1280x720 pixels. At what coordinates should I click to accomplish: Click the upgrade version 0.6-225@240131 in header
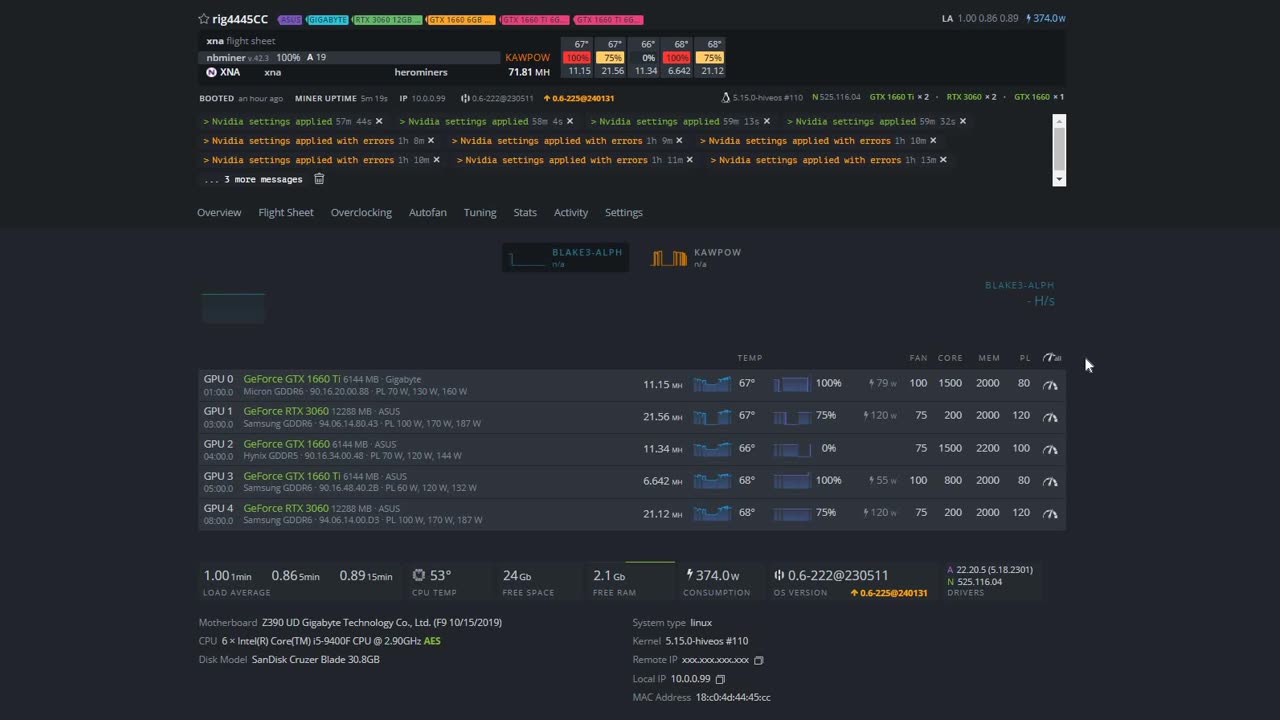pyautogui.click(x=579, y=98)
